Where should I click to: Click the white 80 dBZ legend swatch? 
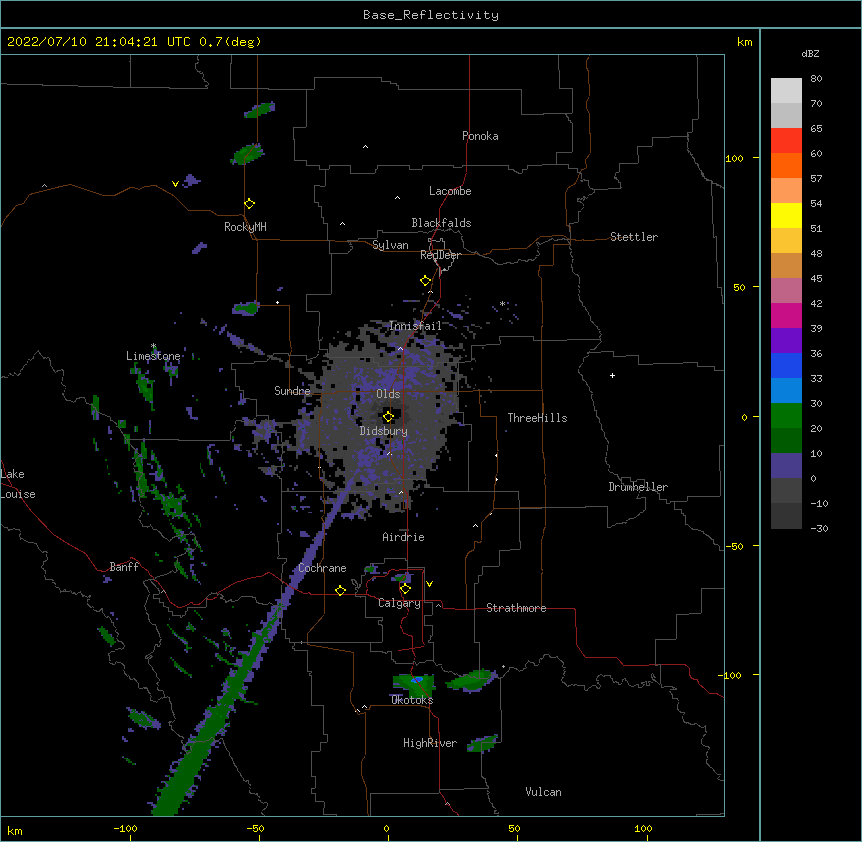[x=786, y=91]
